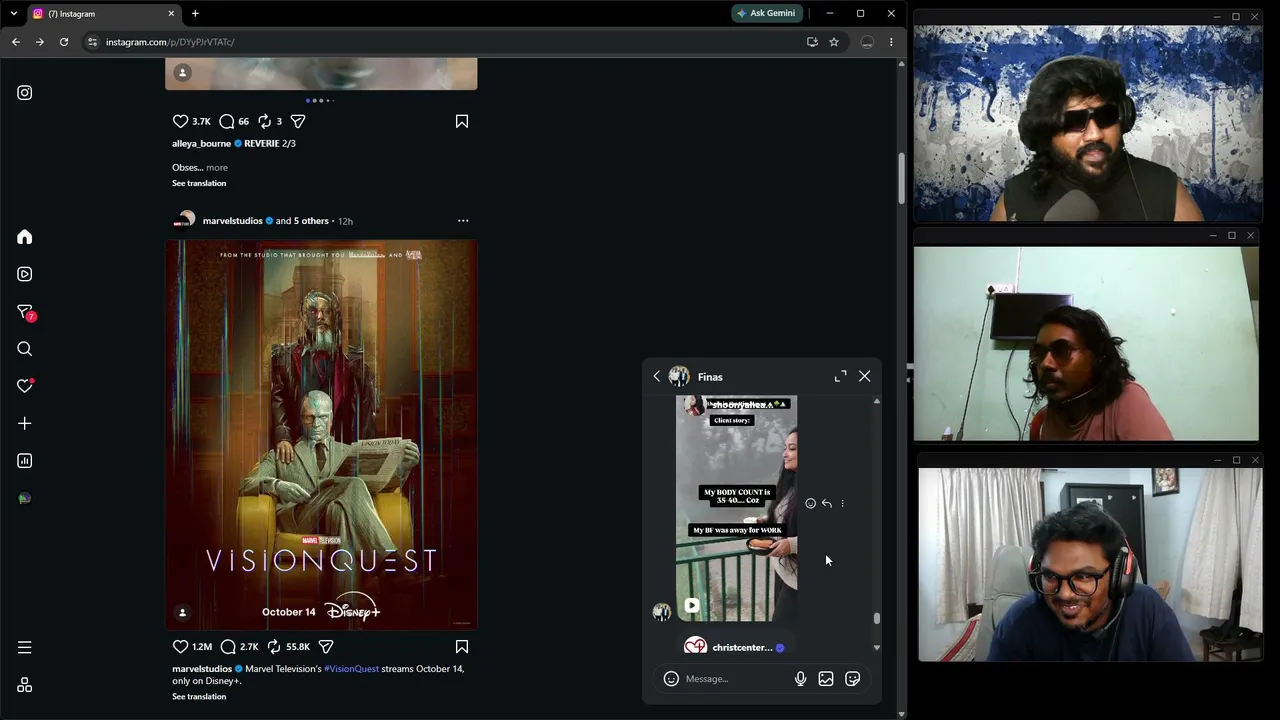Open the Chrome three-dot menu
This screenshot has width=1280, height=720.
[x=891, y=42]
